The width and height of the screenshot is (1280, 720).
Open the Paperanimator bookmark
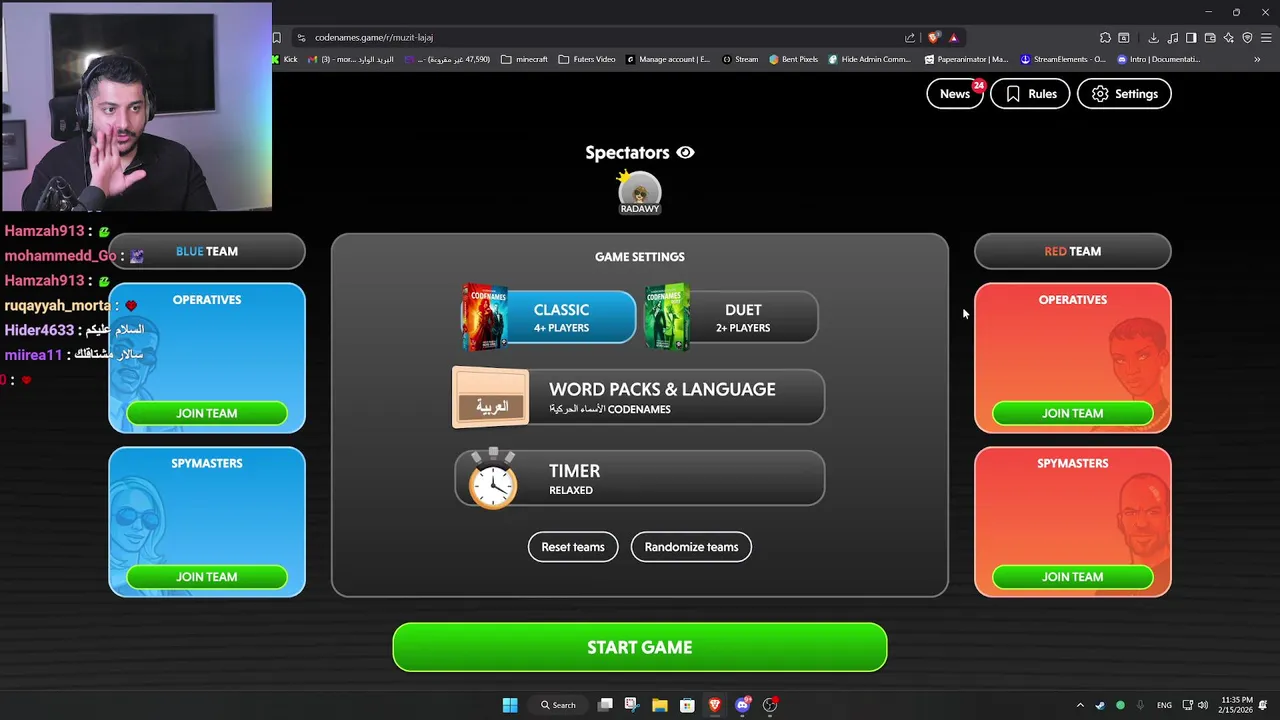click(966, 59)
